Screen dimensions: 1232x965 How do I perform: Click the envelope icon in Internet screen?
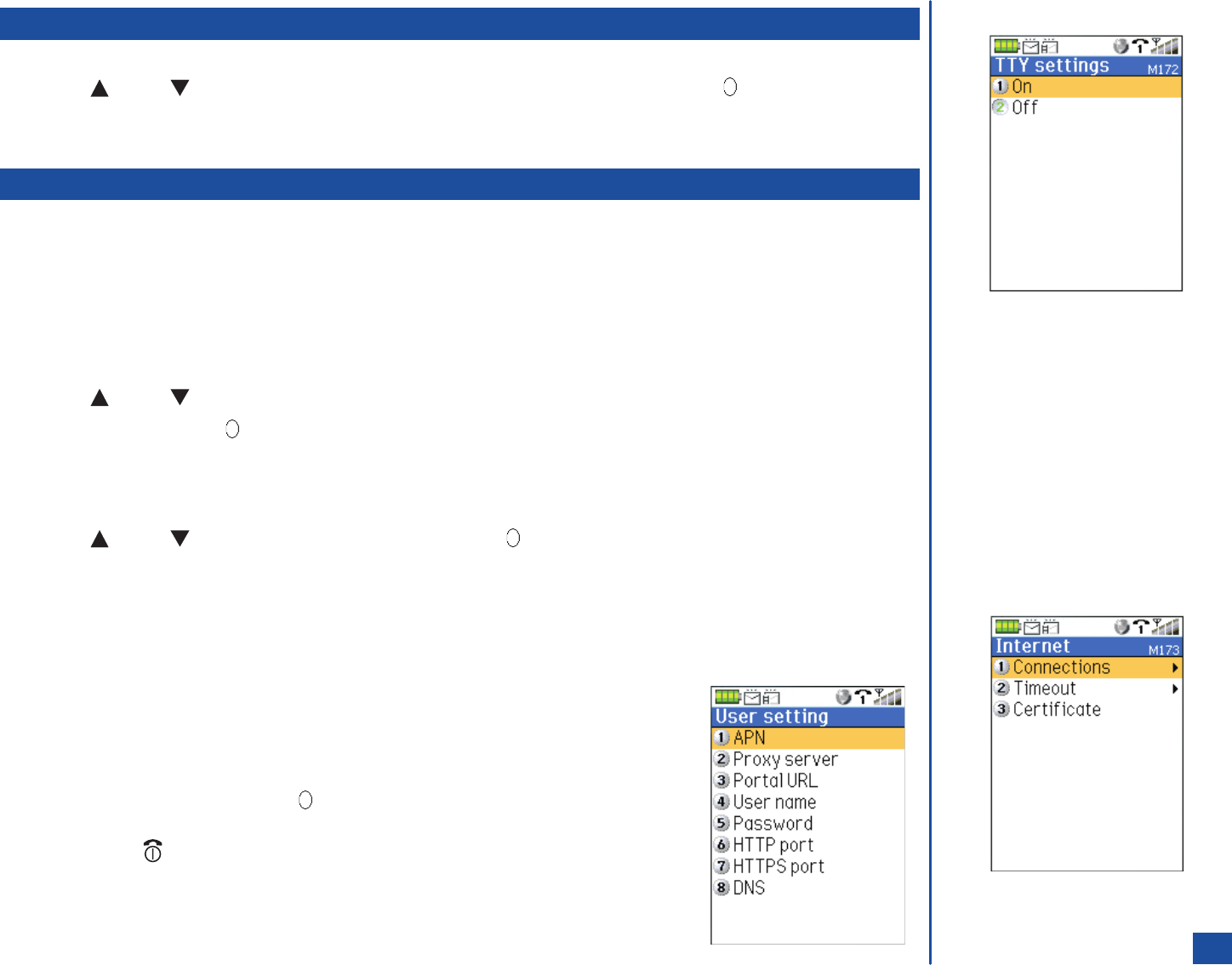tap(1031, 627)
